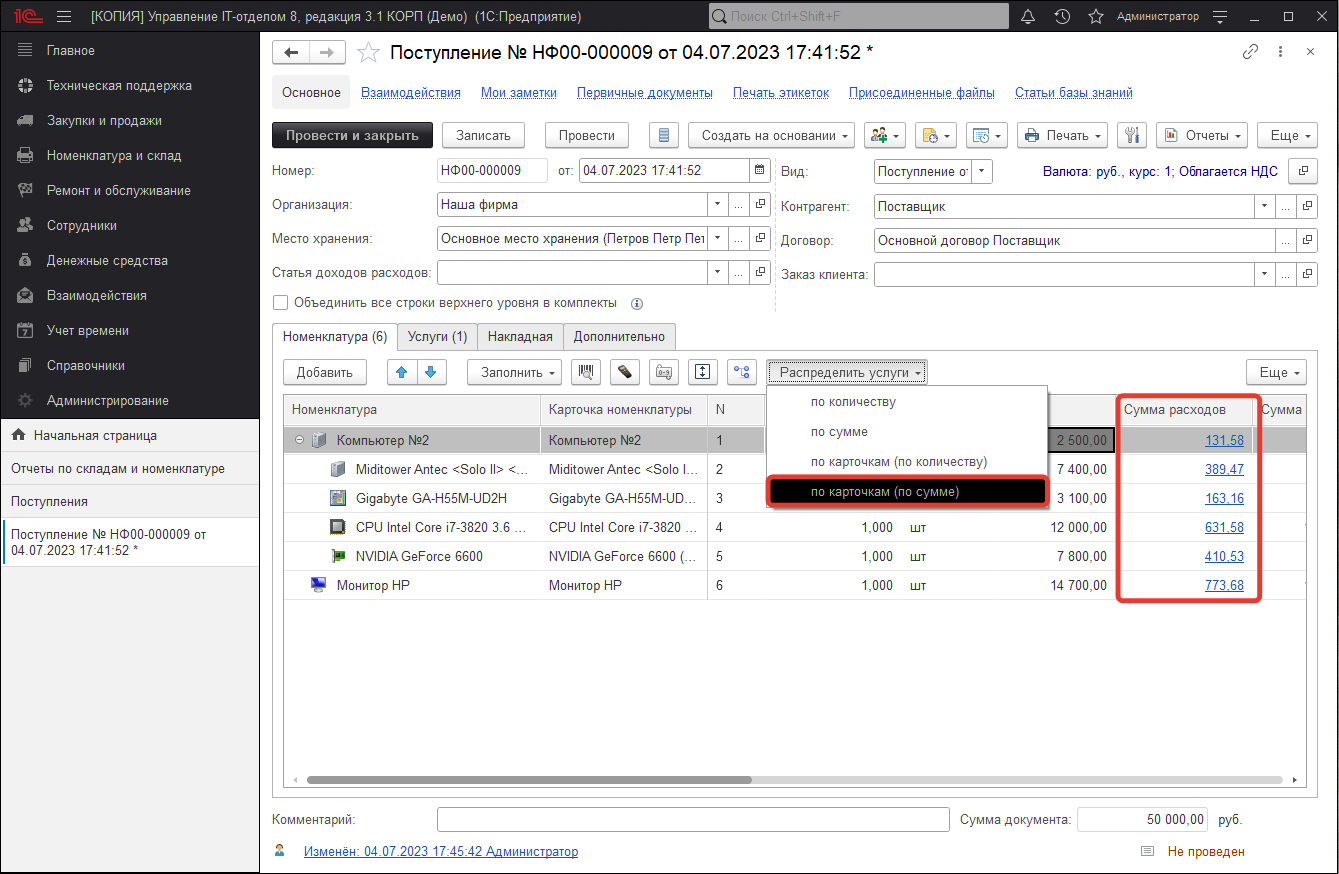Viewport: 1339px width, 874px height.
Task: Click the Провести и закрыть button
Action: point(352,135)
